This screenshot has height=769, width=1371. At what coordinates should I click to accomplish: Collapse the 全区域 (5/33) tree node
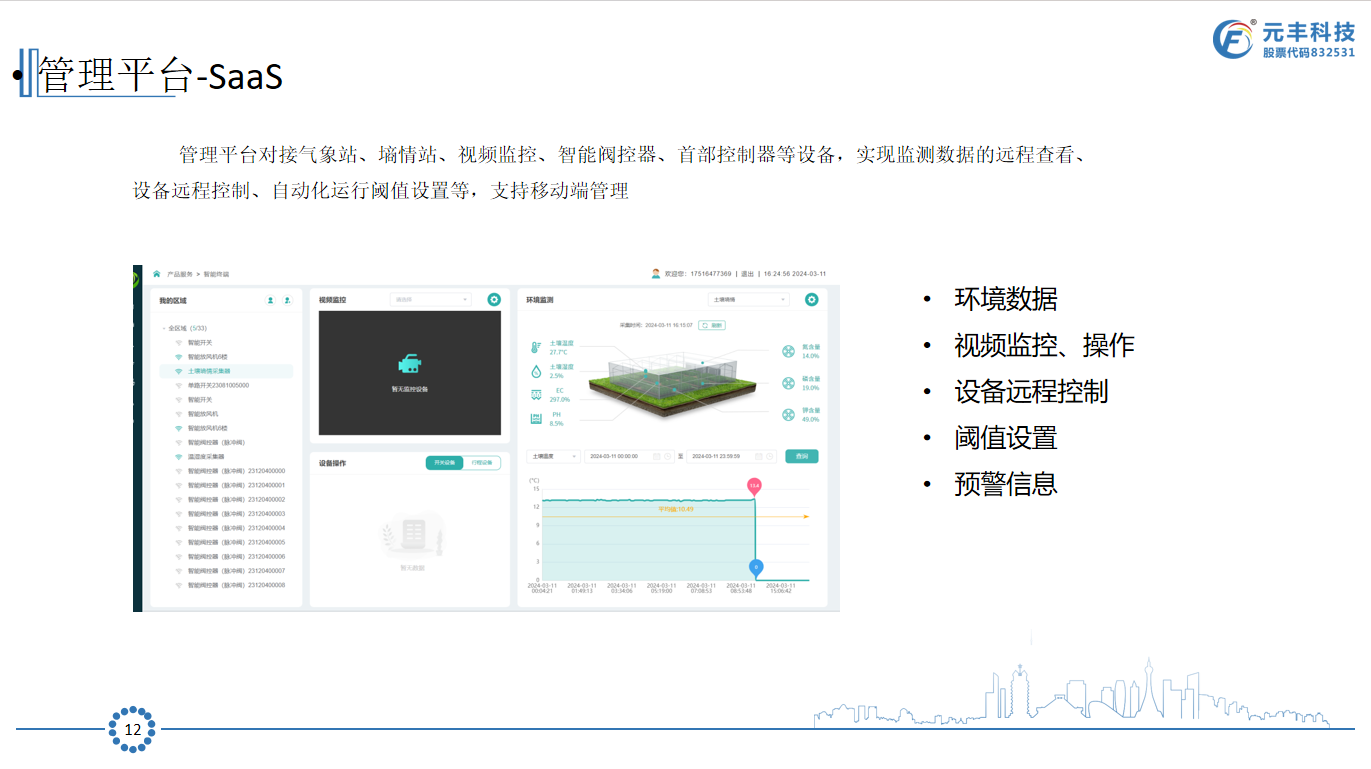click(x=163, y=328)
